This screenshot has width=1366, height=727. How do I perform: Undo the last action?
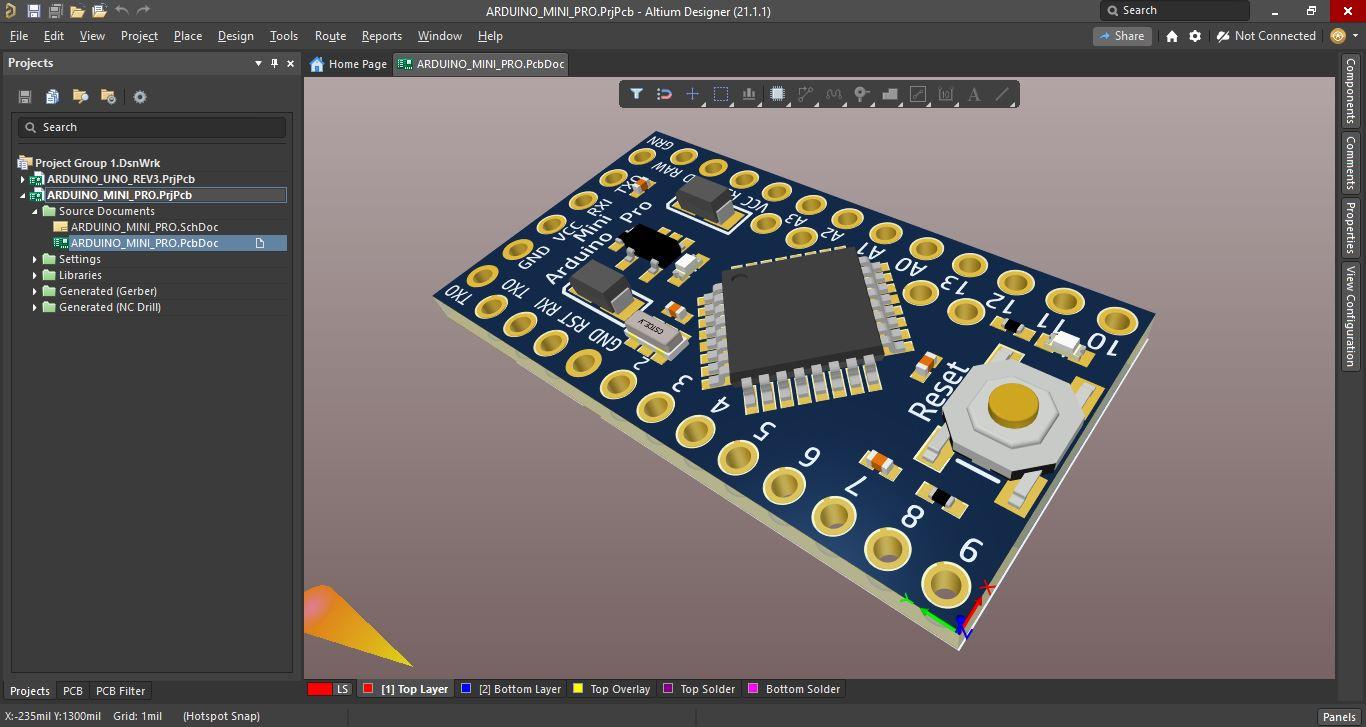coord(122,11)
